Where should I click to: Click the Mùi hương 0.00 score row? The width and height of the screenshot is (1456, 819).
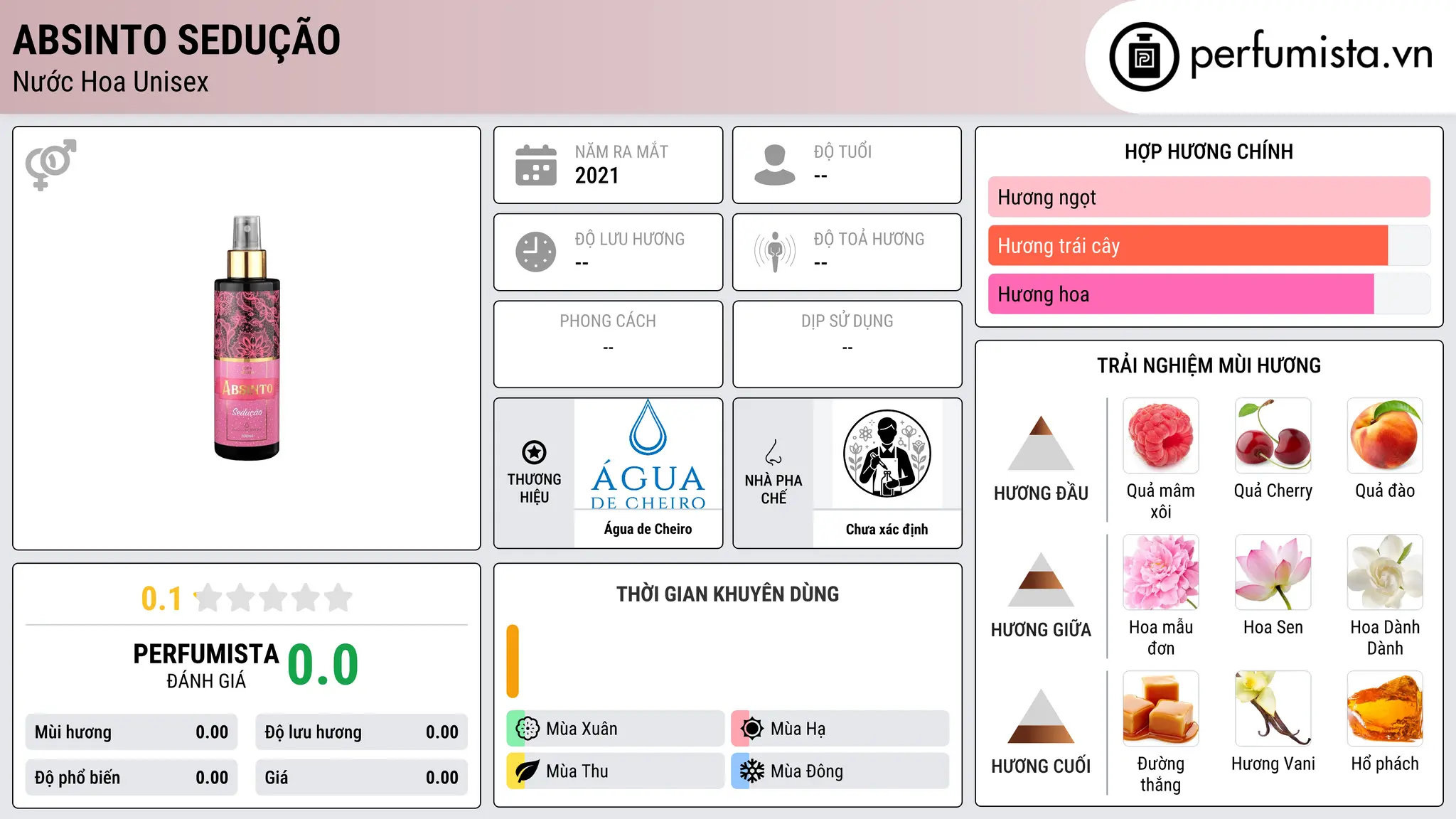132,732
